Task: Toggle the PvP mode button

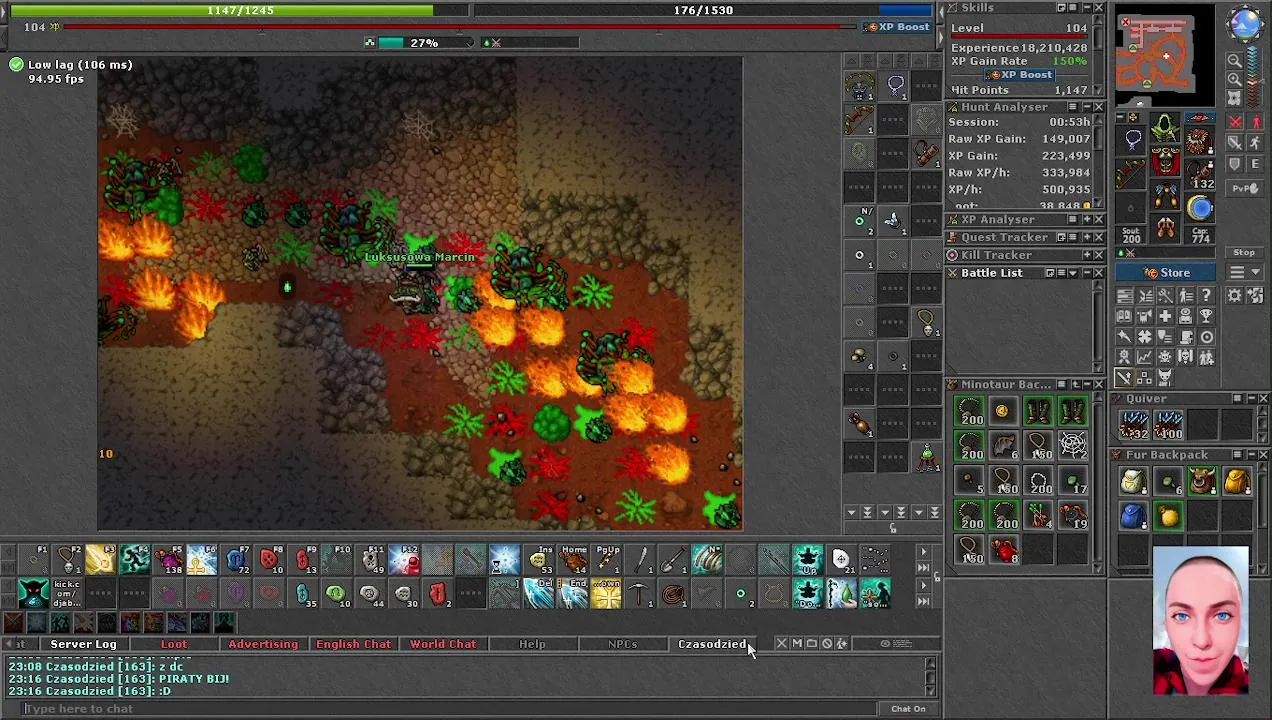Action: click(1244, 188)
